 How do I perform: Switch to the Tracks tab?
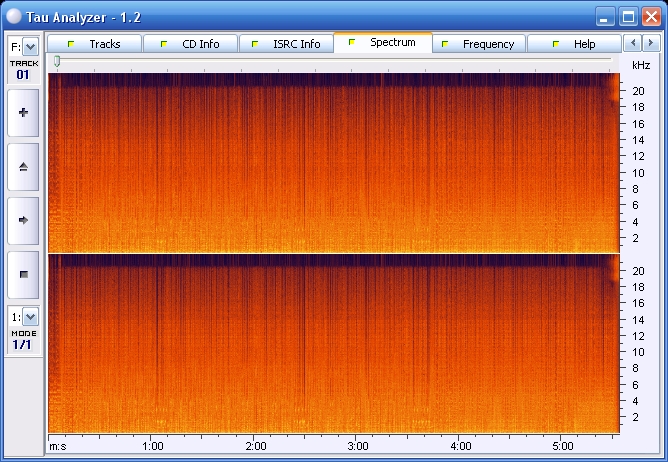click(x=94, y=44)
